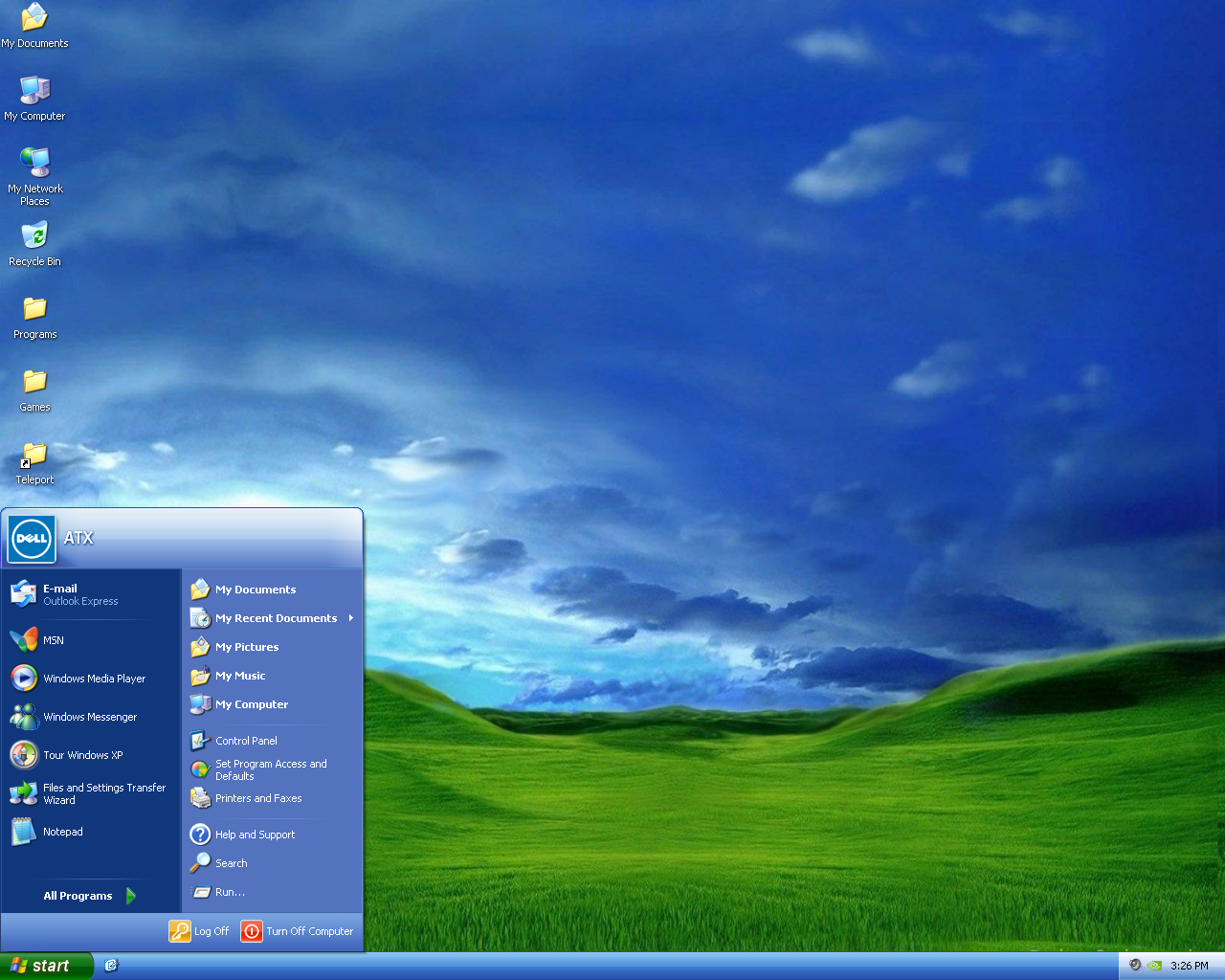Select the Games folder on desktop
This screenshot has height=980, width=1225.
point(34,390)
